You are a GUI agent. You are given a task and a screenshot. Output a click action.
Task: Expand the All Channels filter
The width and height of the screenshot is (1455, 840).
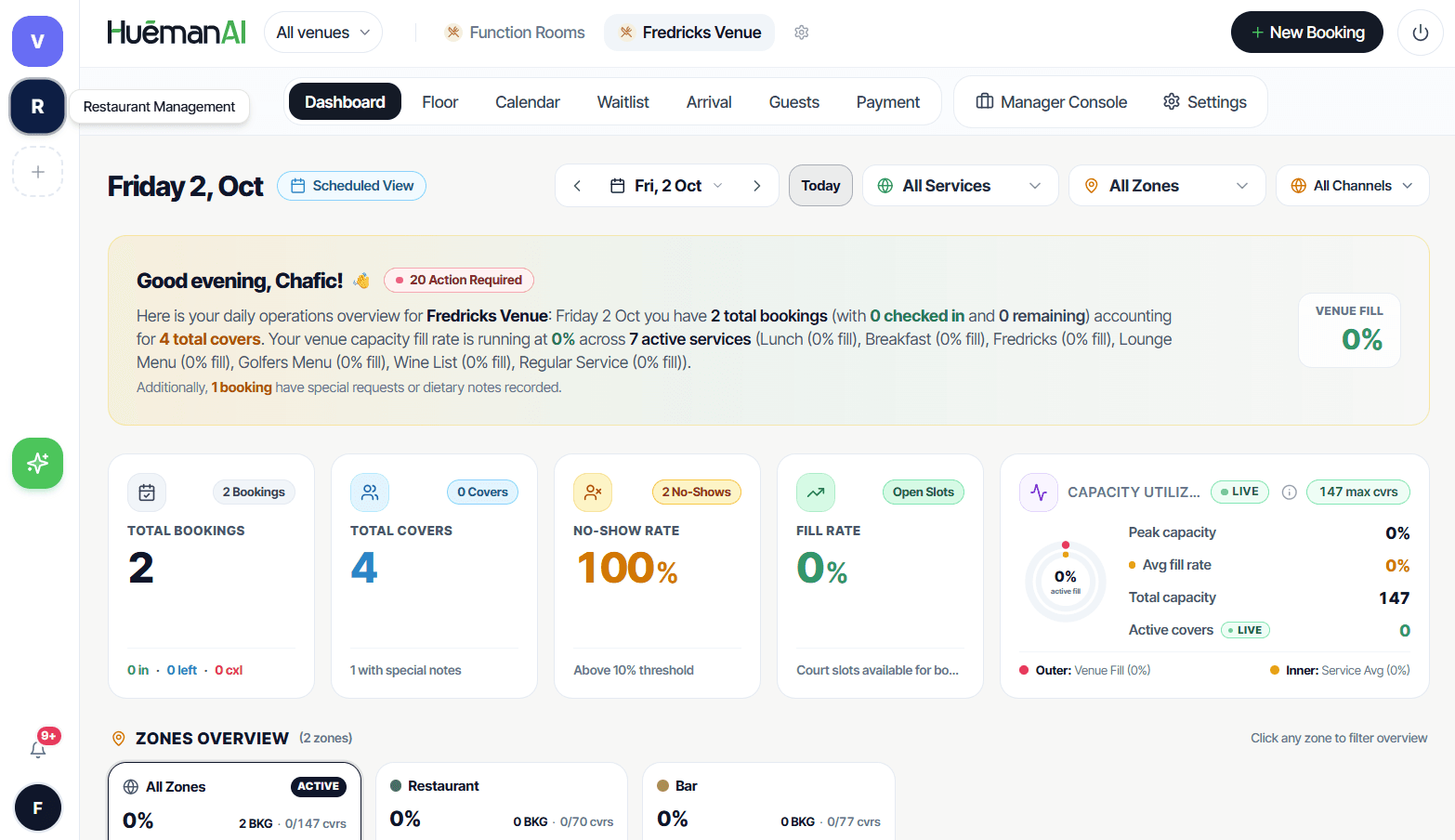(x=1352, y=186)
